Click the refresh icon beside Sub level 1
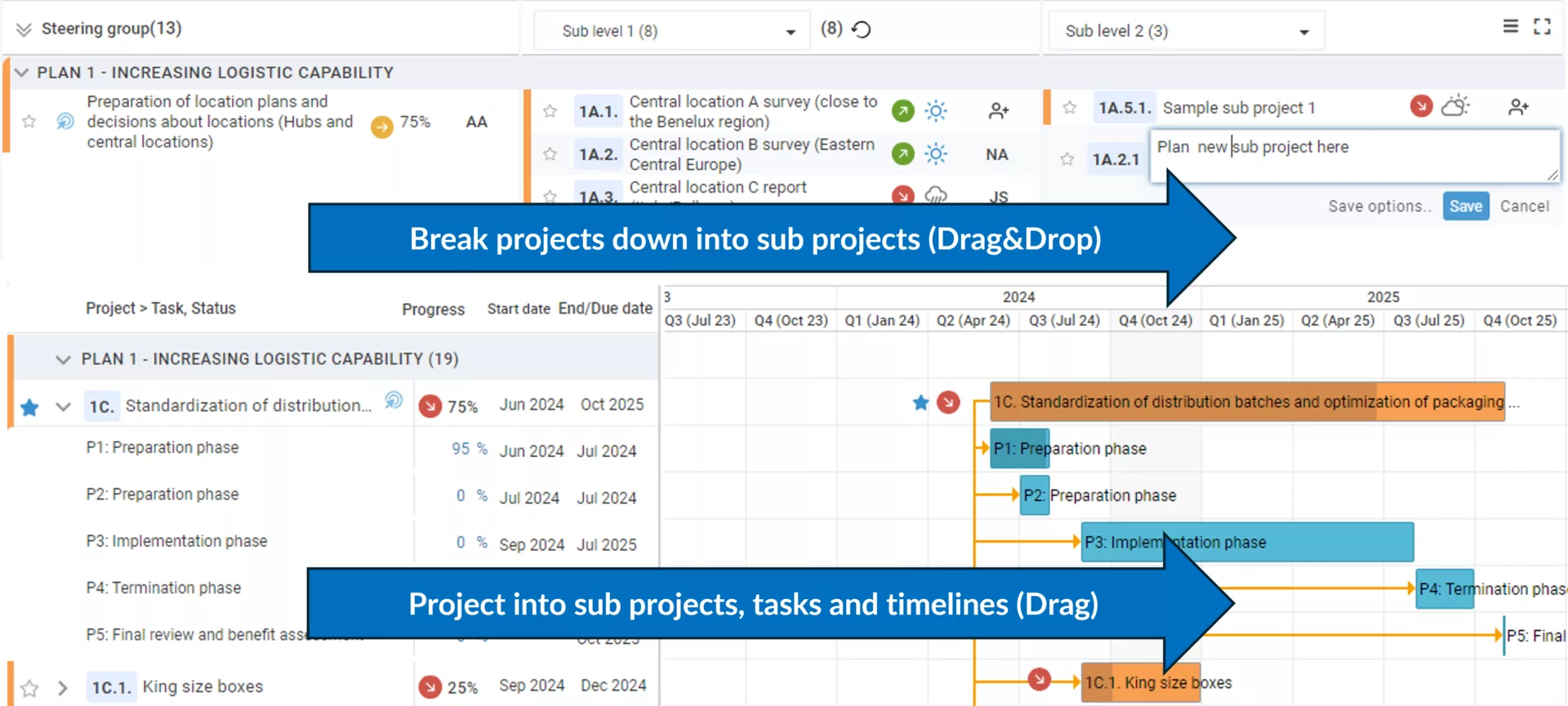The image size is (1568, 706). [x=862, y=30]
